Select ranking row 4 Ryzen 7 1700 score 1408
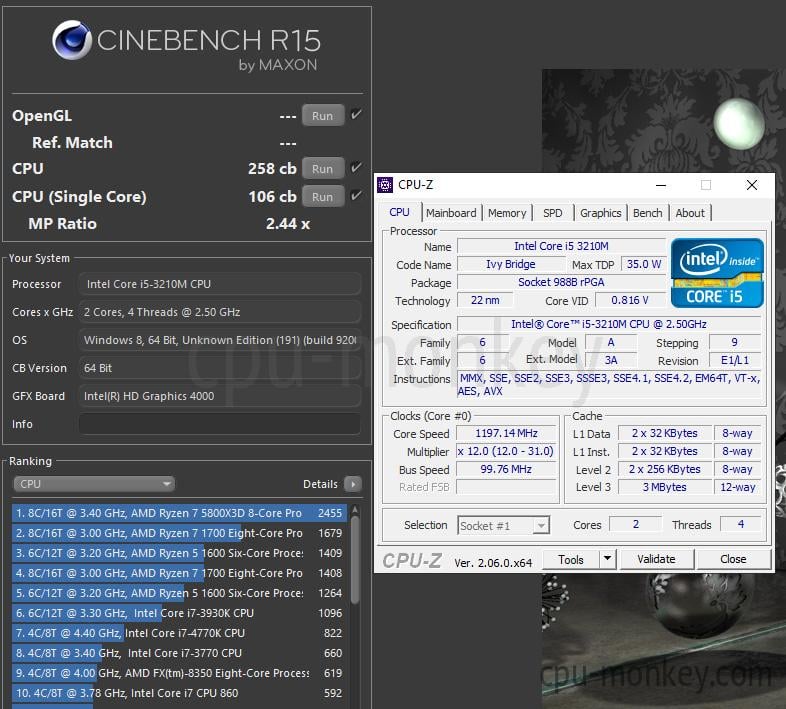 (x=179, y=573)
